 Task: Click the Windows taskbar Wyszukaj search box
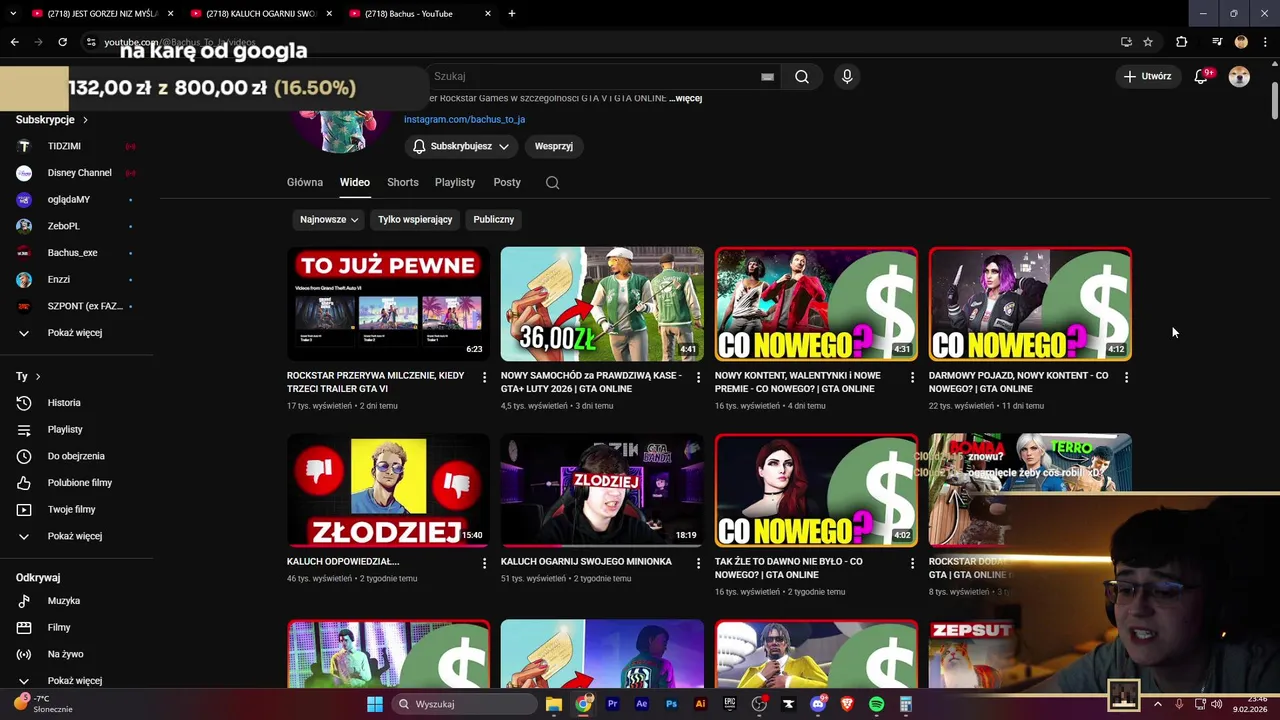click(x=463, y=704)
